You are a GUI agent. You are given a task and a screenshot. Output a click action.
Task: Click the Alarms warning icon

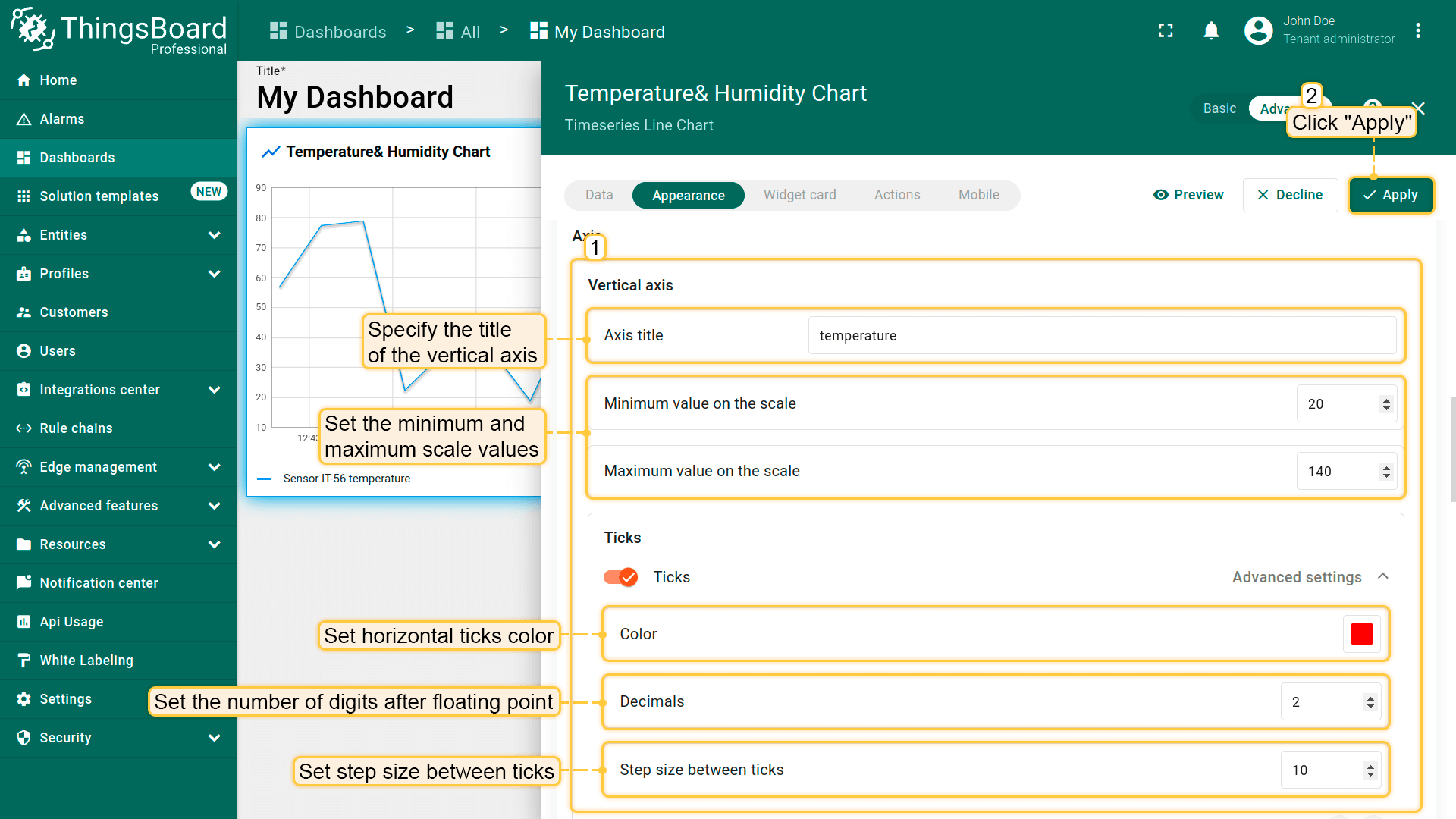pos(24,119)
